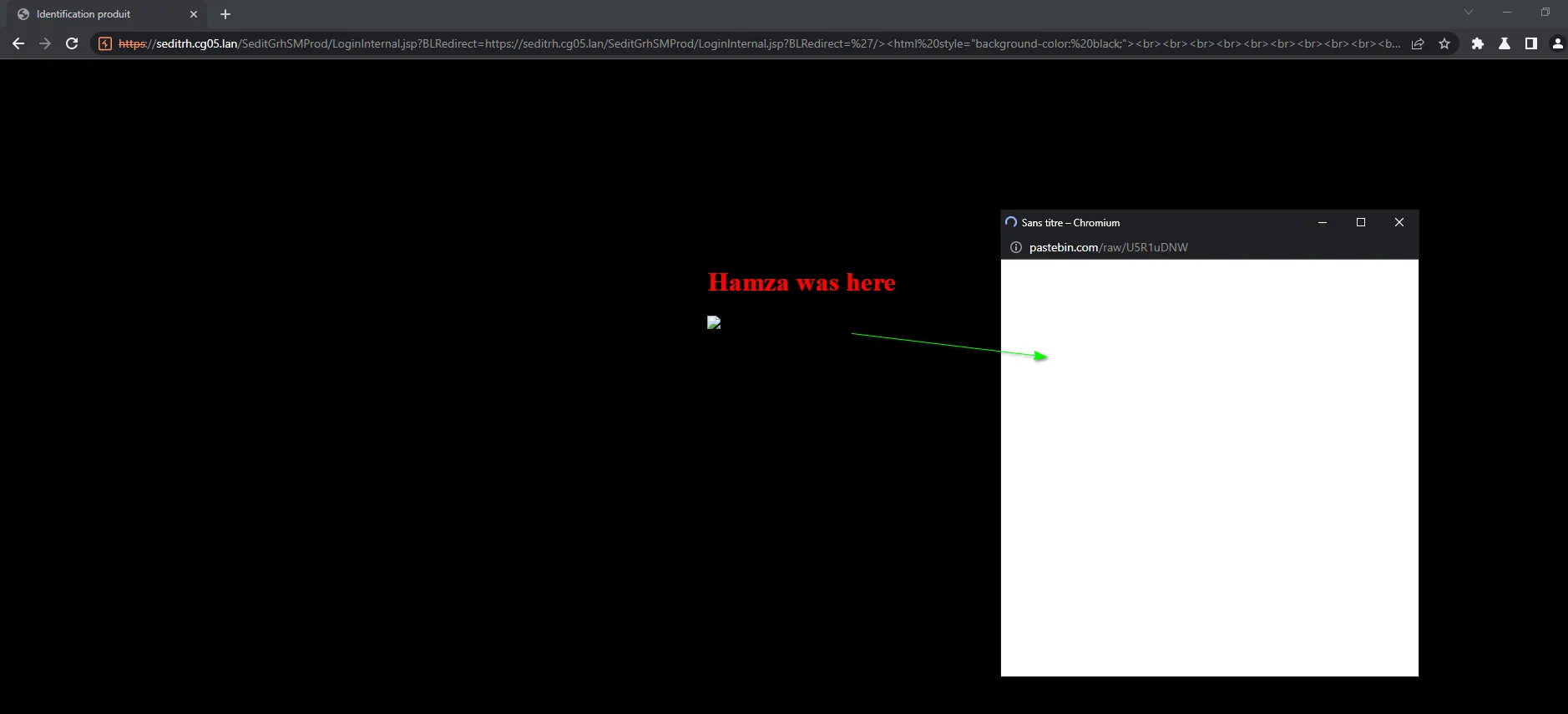This screenshot has width=1568, height=714.
Task: Reload the current page
Action: pos(72,43)
